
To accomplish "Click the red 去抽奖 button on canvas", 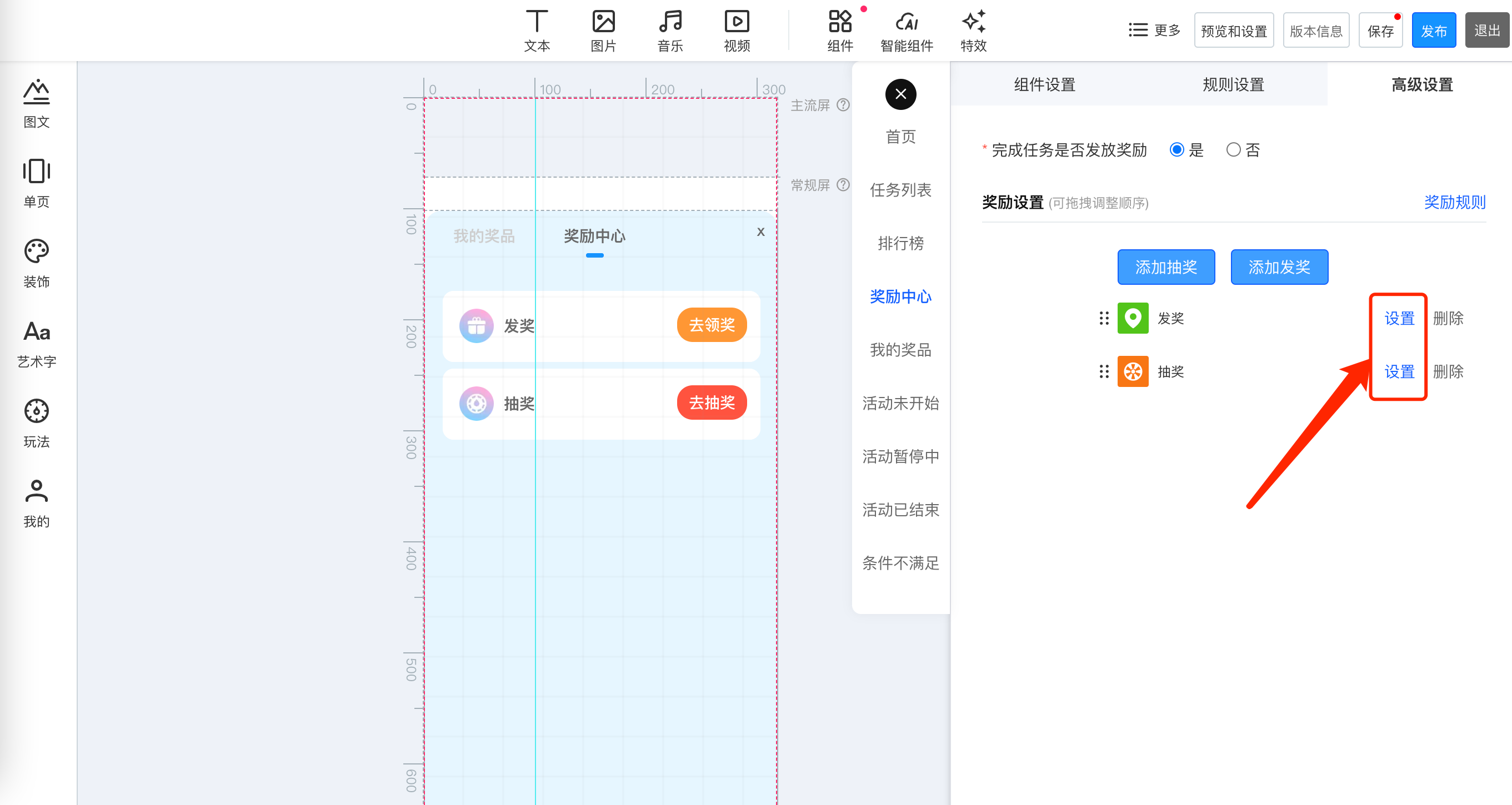I will tap(712, 402).
